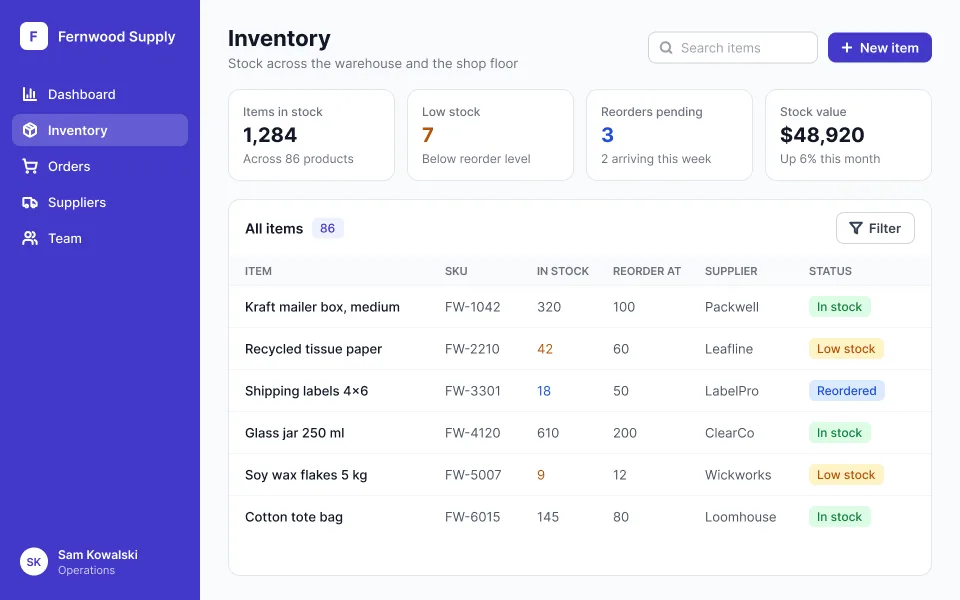Image resolution: width=960 pixels, height=600 pixels.
Task: Click Sam Kowalski profile name
Action: pyautogui.click(x=98, y=555)
